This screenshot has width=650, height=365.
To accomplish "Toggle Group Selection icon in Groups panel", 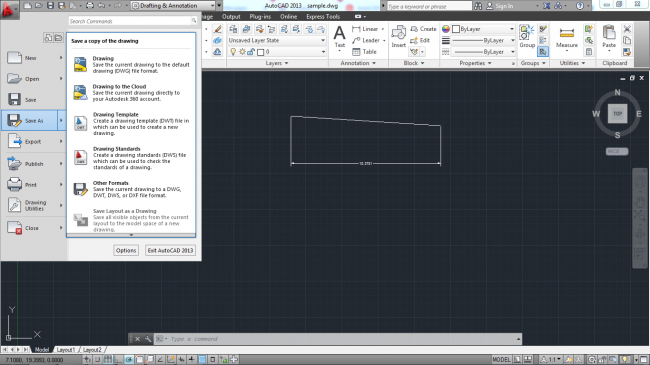I will tap(543, 52).
